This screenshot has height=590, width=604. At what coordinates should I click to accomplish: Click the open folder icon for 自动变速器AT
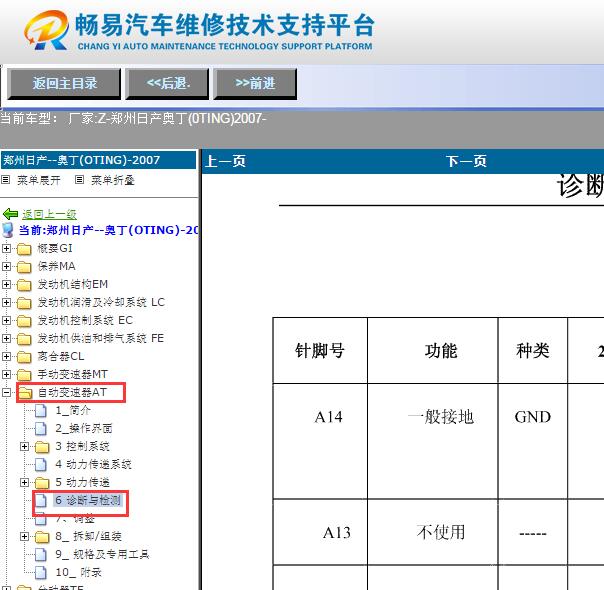[x=25, y=392]
